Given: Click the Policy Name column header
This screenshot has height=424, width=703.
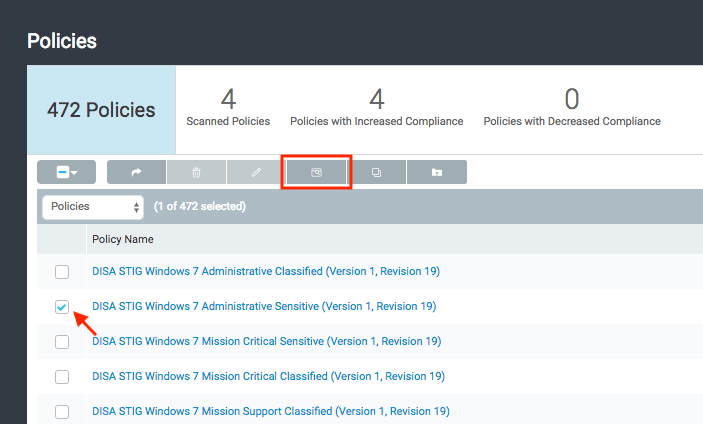Looking at the screenshot, I should tap(122, 239).
